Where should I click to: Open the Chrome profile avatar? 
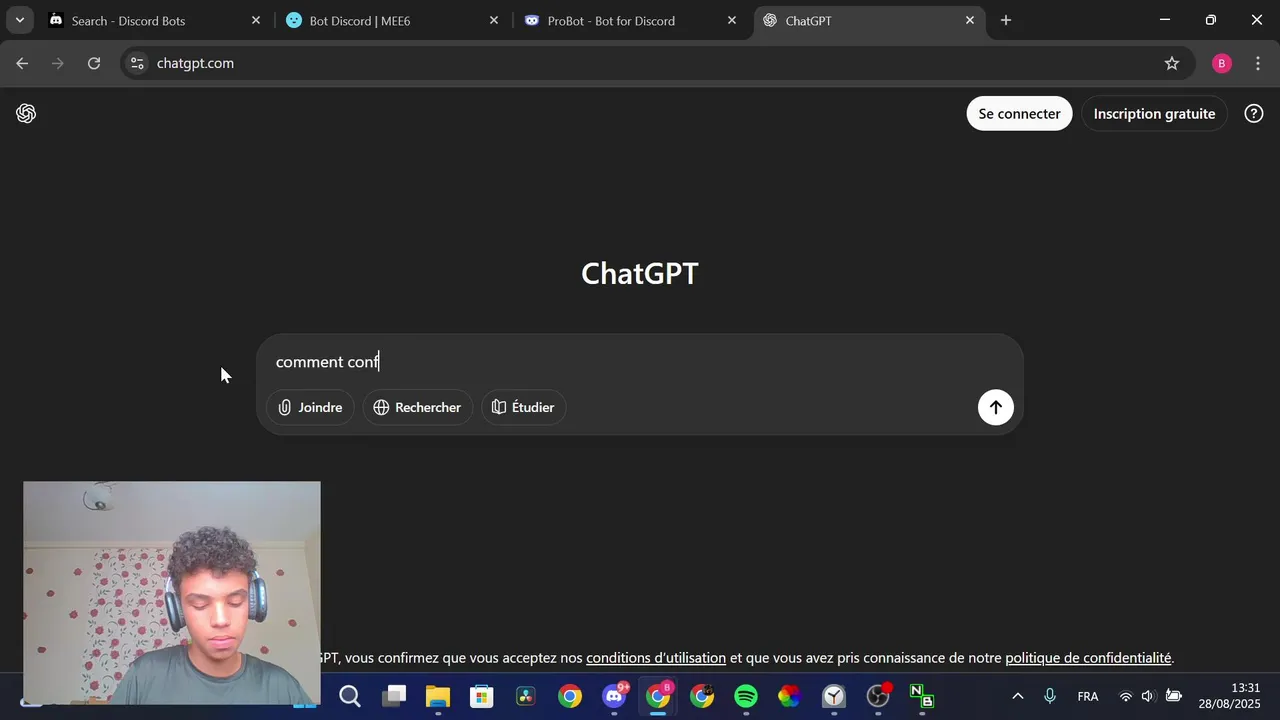coord(1221,63)
